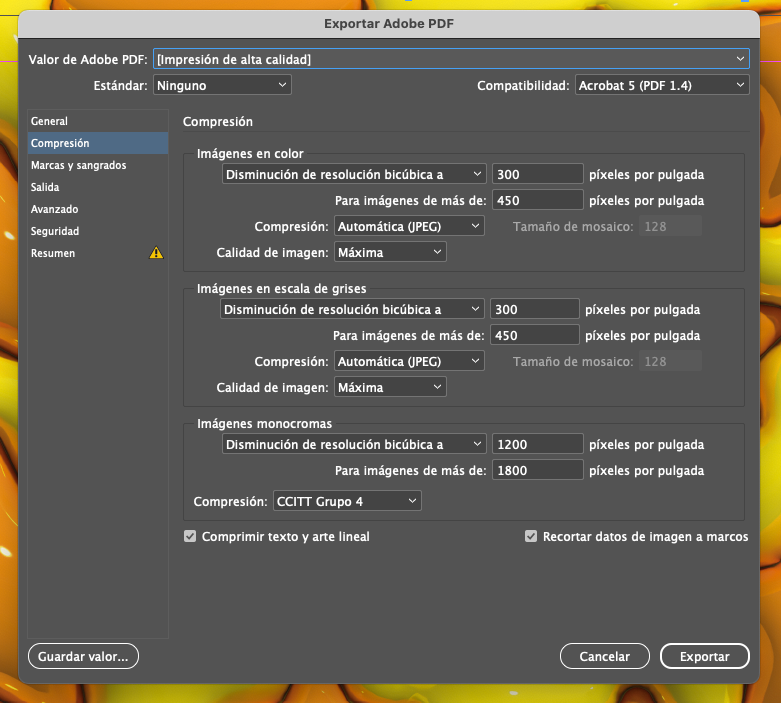Click disabled Tamaño de mosaico field in color section
Viewport: 781px width, 703px height.
(670, 226)
